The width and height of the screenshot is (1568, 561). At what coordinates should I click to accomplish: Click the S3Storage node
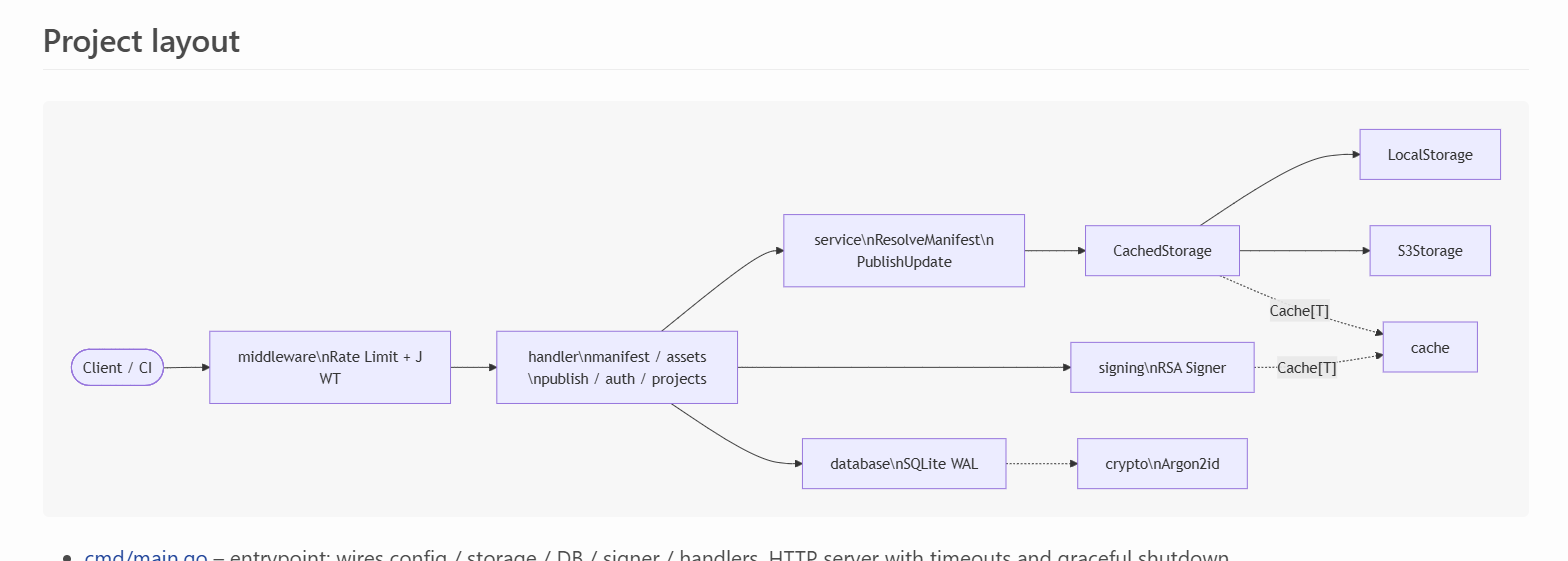[1429, 250]
